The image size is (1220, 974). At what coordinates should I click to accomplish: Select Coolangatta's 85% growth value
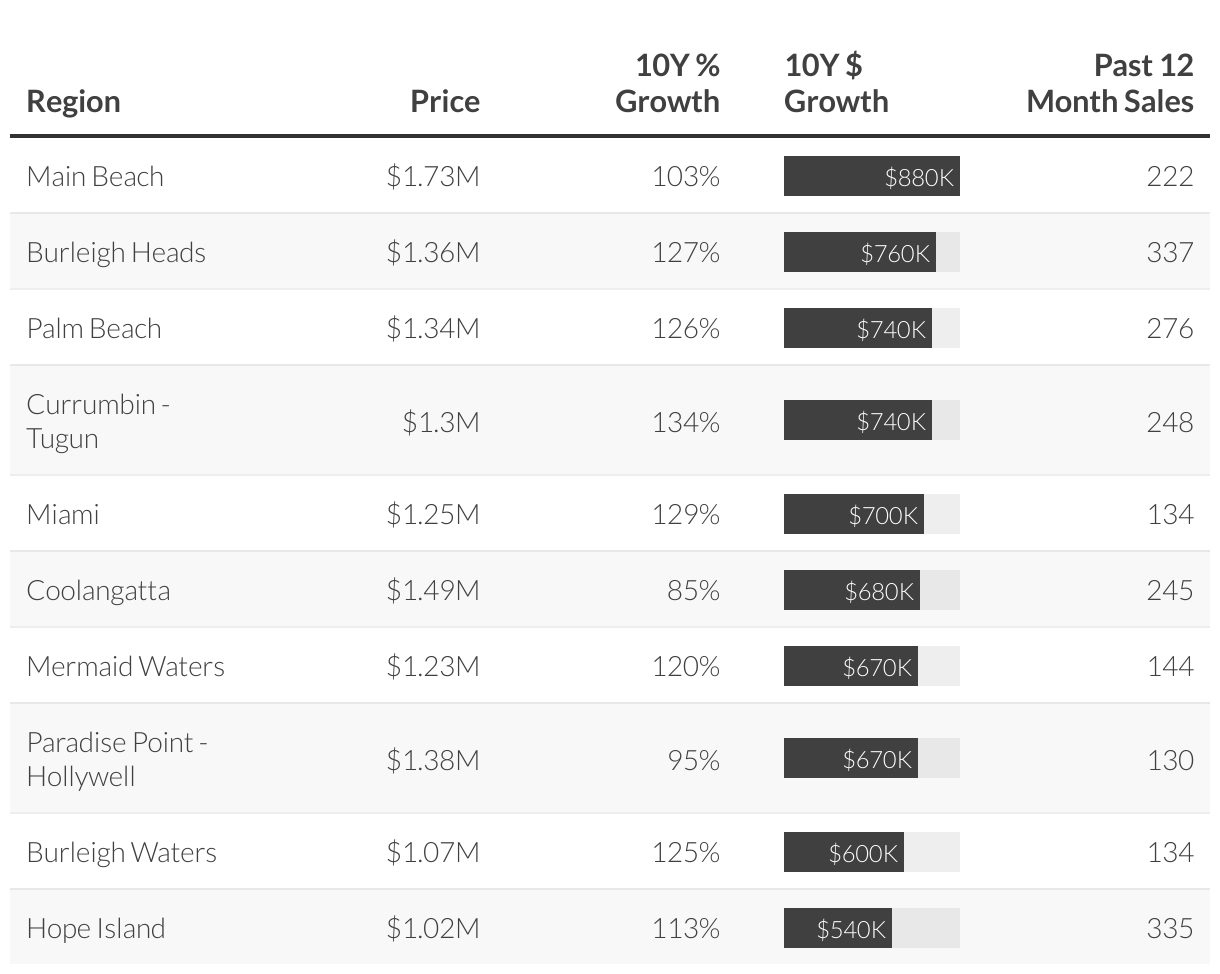[693, 591]
